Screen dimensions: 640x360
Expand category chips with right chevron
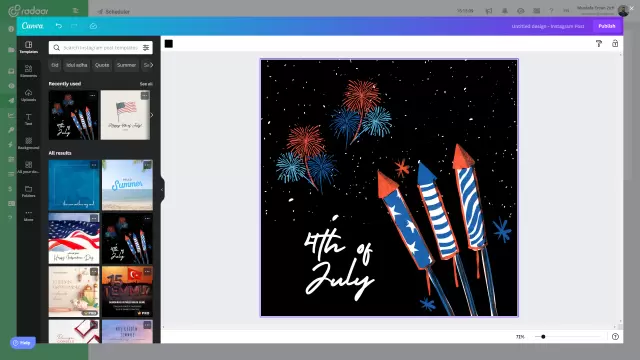coord(151,65)
